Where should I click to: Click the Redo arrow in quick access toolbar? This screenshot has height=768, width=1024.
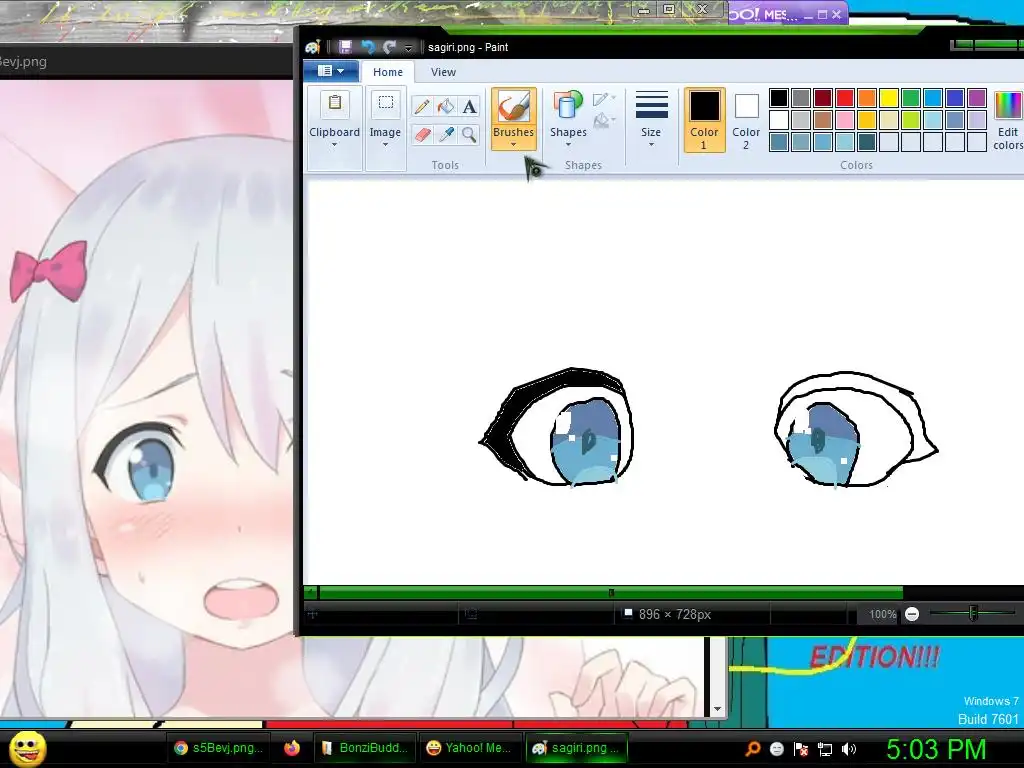(390, 46)
